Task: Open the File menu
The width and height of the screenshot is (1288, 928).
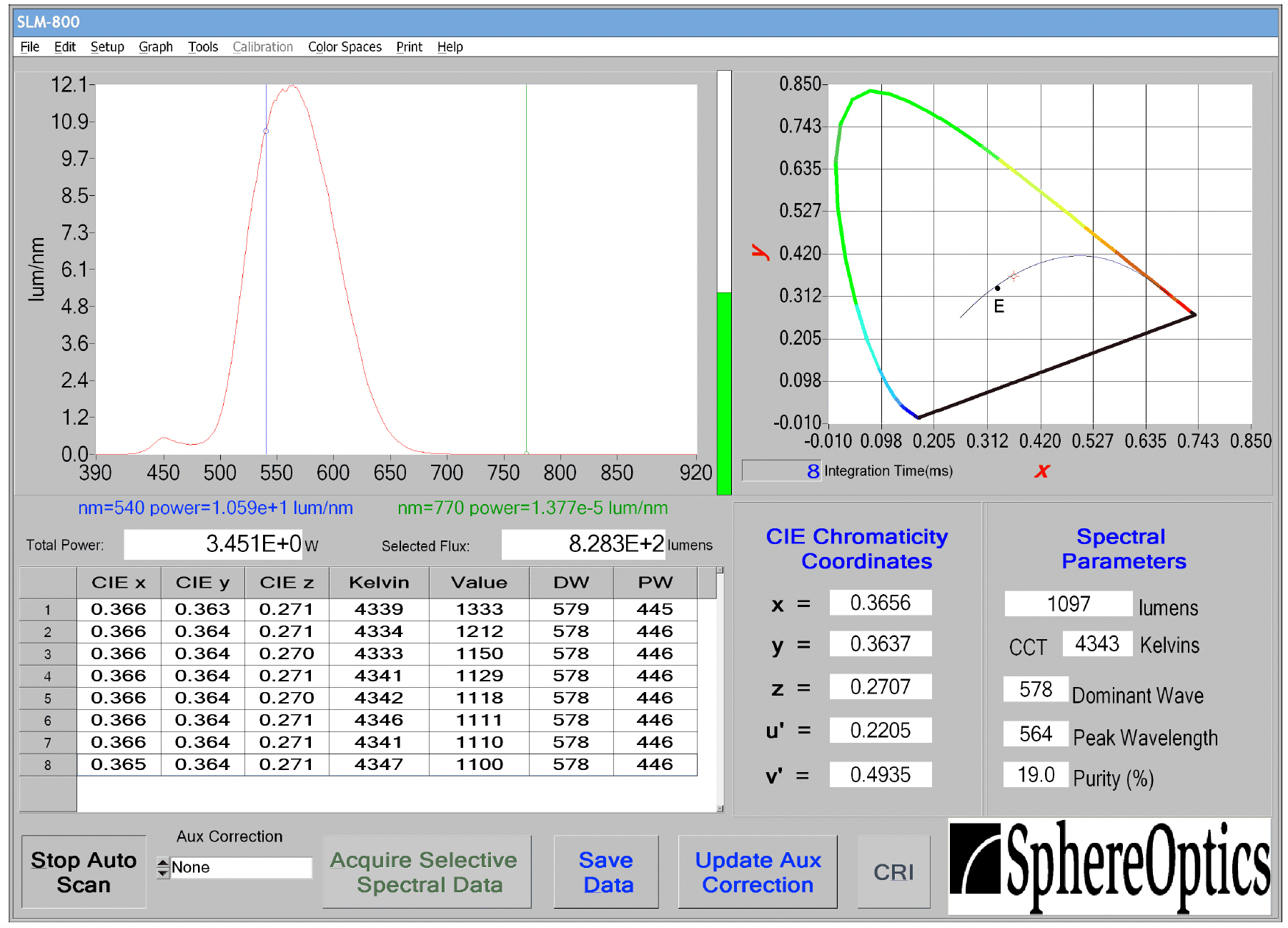Action: [x=30, y=47]
